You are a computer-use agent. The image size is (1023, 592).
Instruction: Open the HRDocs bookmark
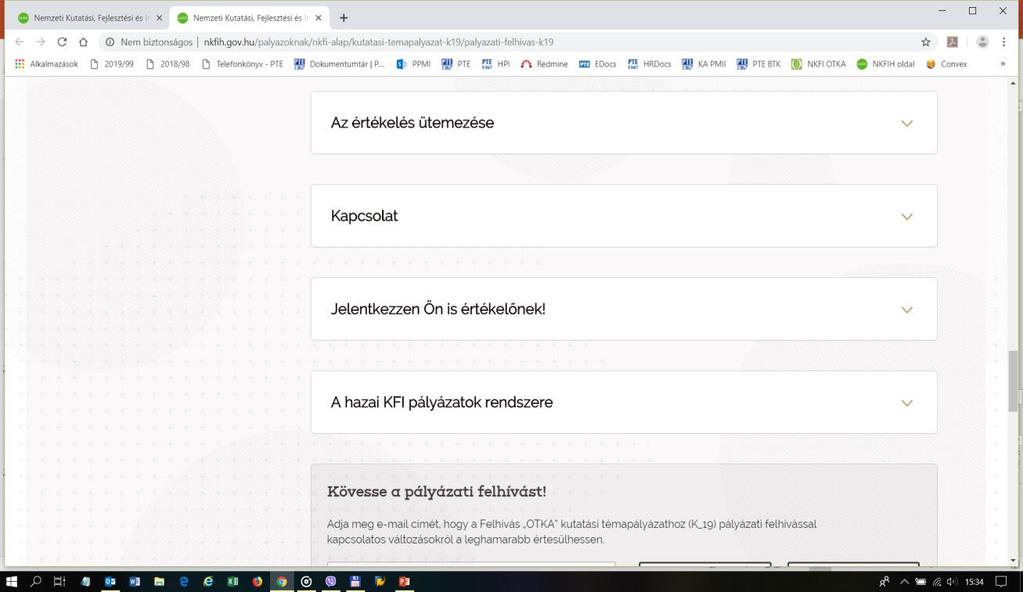tap(649, 64)
